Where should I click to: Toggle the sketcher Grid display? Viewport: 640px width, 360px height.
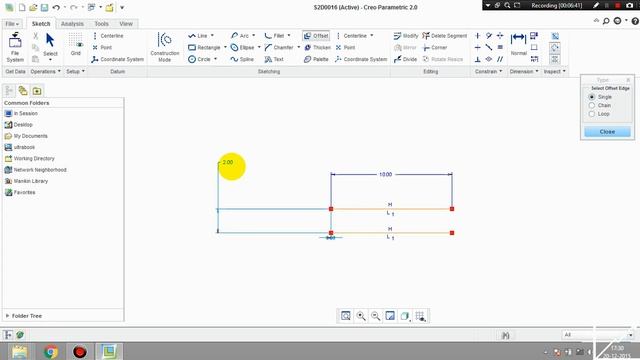76,44
